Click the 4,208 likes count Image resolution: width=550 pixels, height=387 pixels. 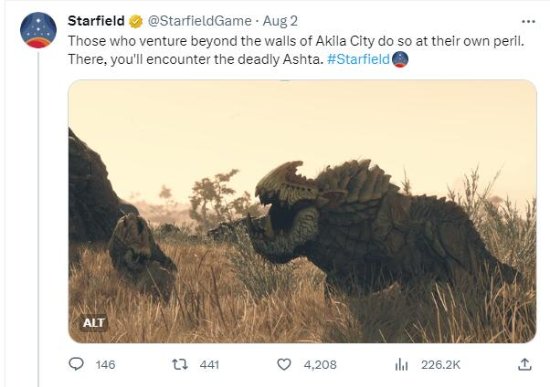click(x=320, y=365)
